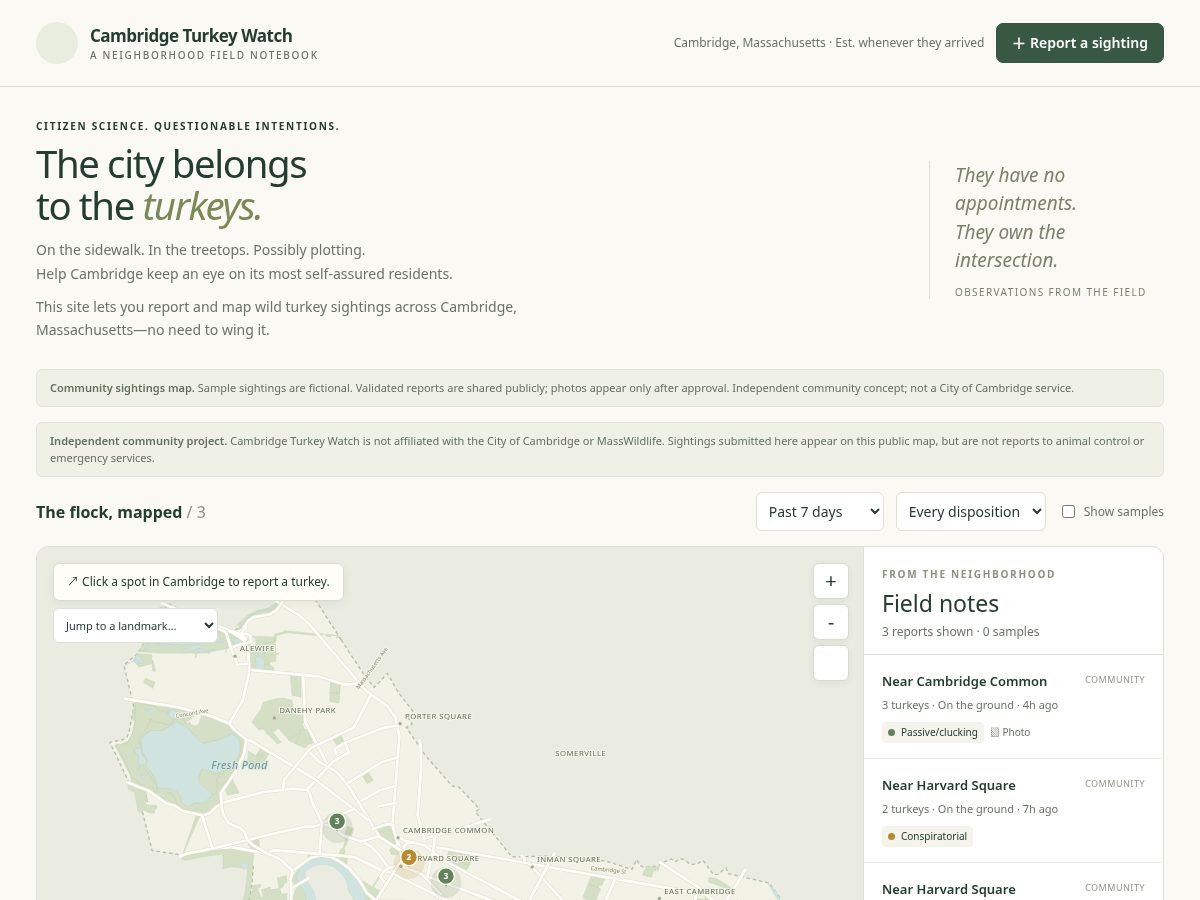This screenshot has height=900, width=1200.
Task: Click the Alewife label on the map
Action: point(257,648)
